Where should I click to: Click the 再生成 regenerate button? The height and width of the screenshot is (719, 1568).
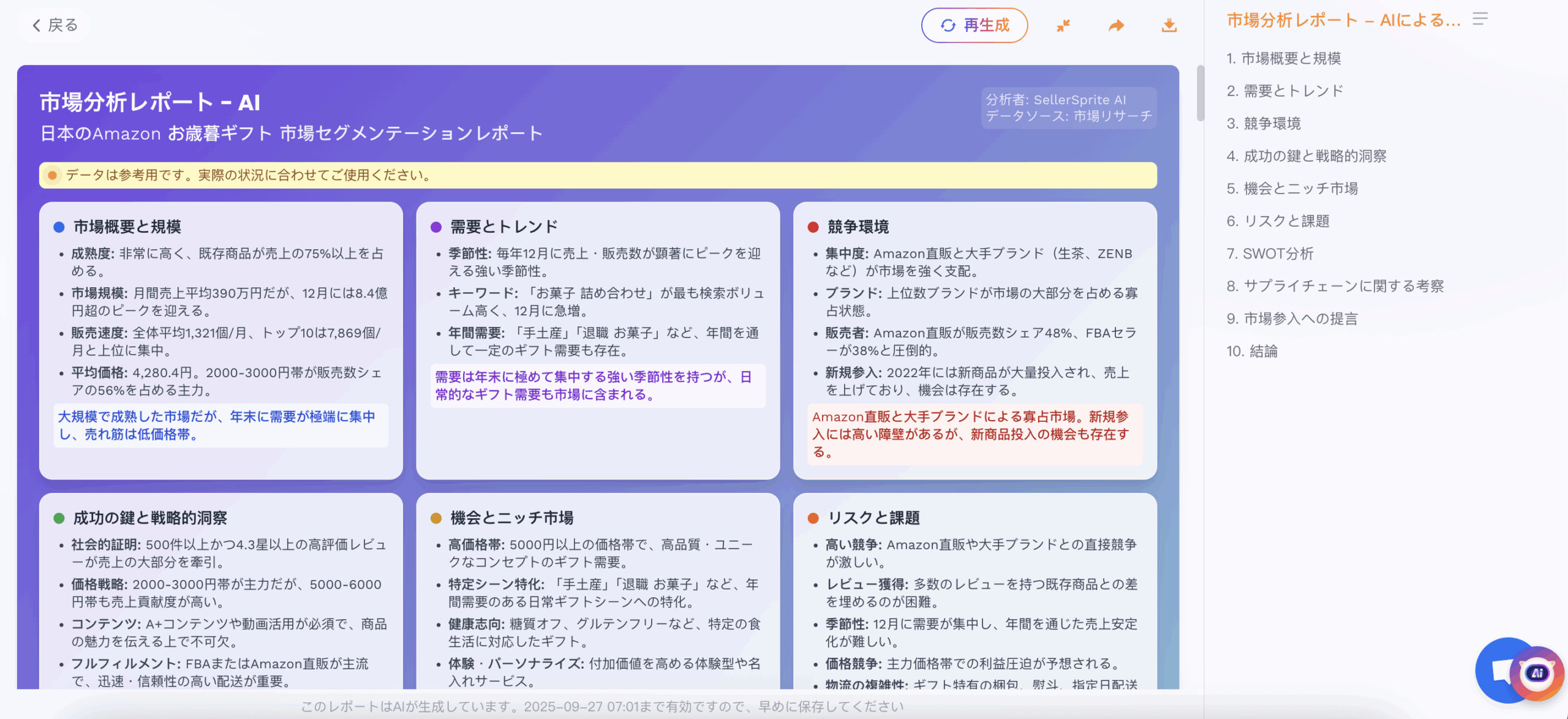coord(974,25)
